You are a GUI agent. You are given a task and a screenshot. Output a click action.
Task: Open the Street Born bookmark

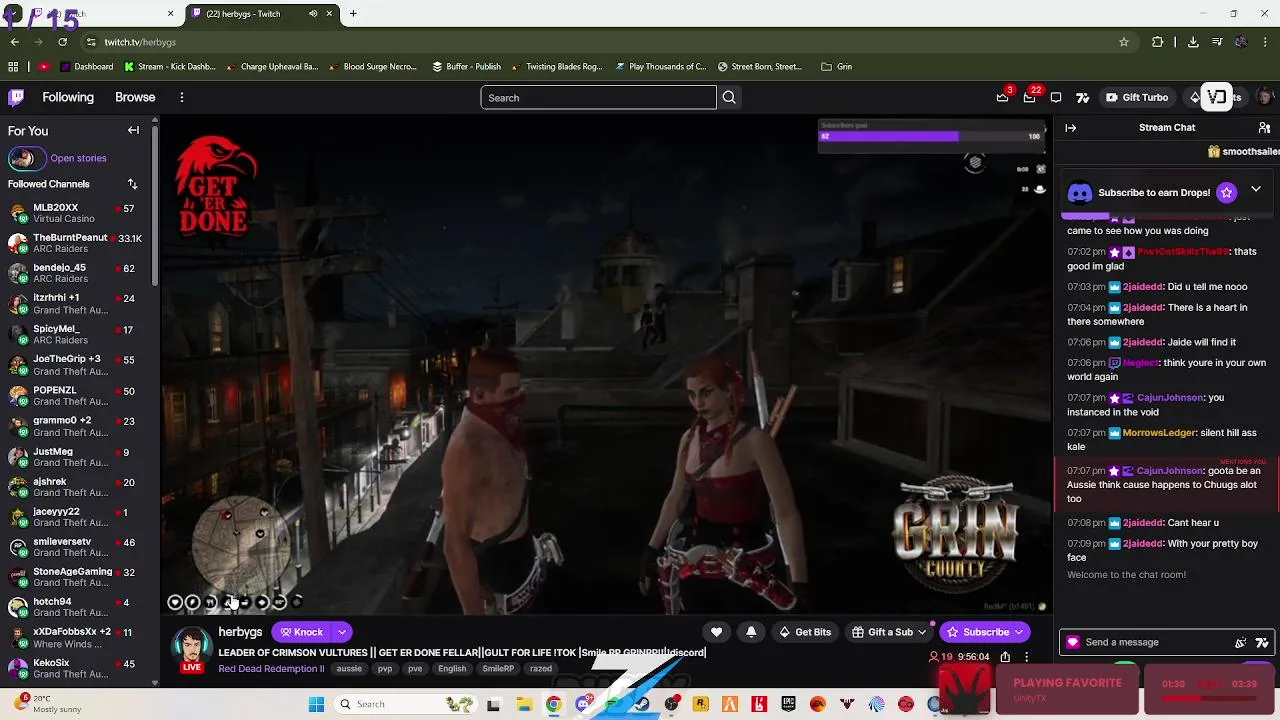[760, 67]
